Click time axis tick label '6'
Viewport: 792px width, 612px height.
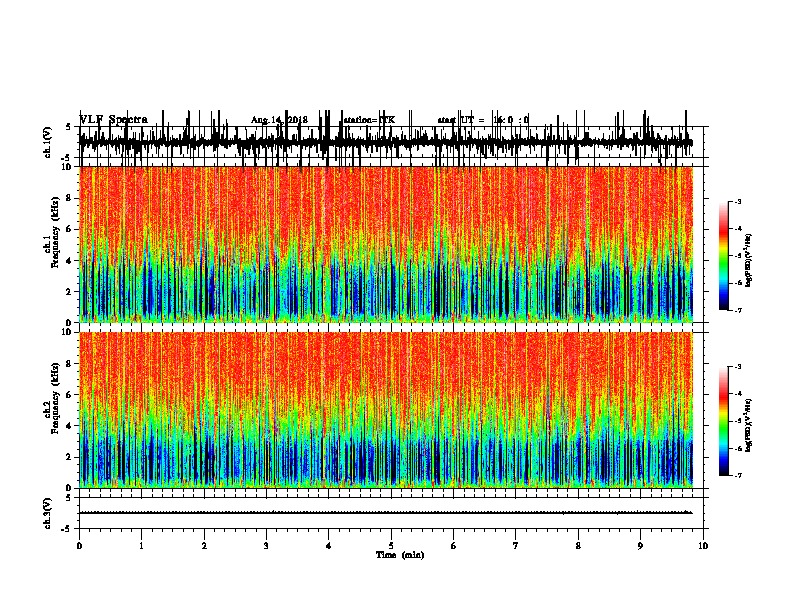(x=454, y=546)
